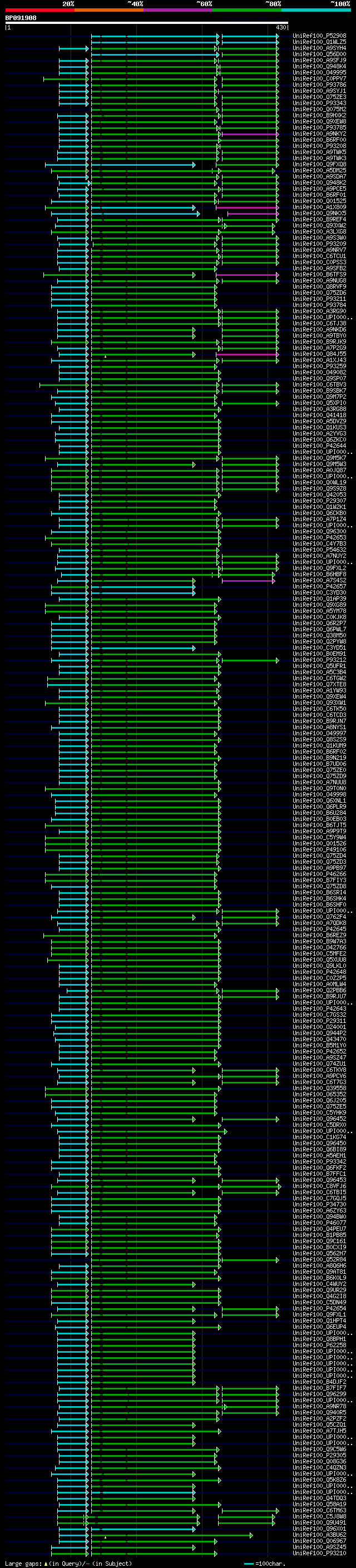Click the UniRef100_A5DM25 label
This screenshot has height=1568, width=356.
click(x=319, y=170)
